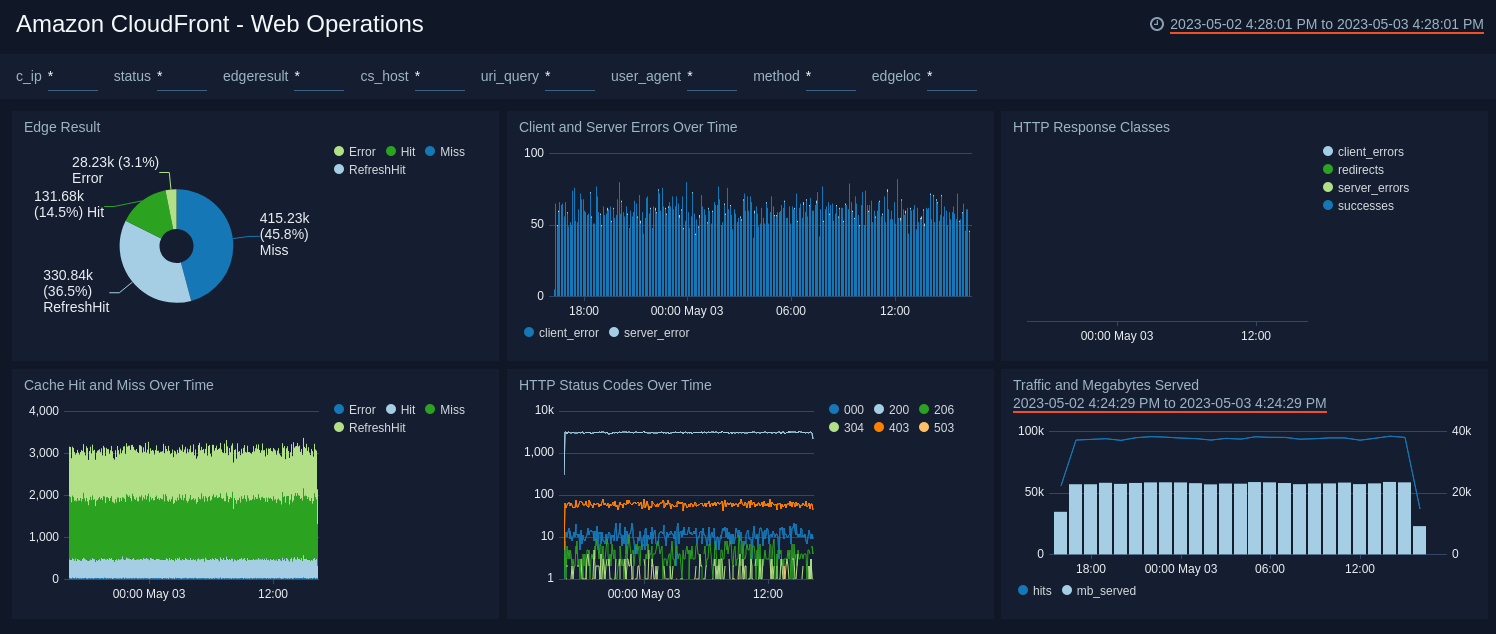The width and height of the screenshot is (1496, 634).
Task: Open the dashboard time range selector
Action: 1325,24
